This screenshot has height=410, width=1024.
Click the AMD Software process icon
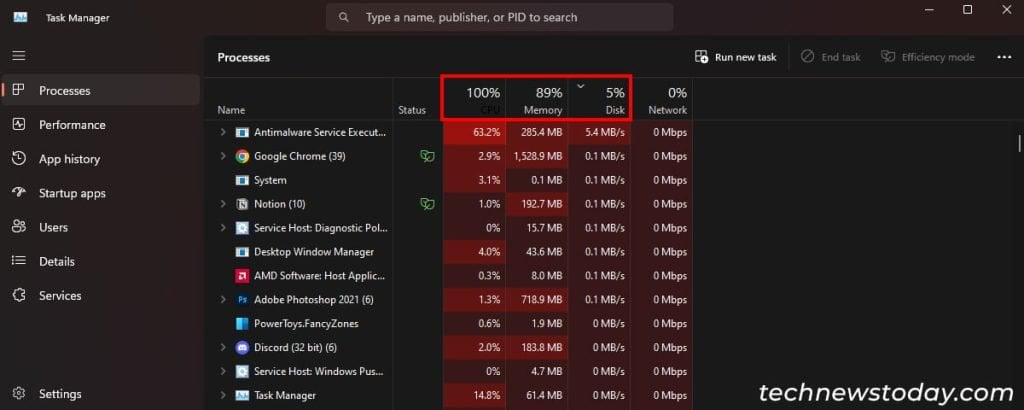(242, 276)
